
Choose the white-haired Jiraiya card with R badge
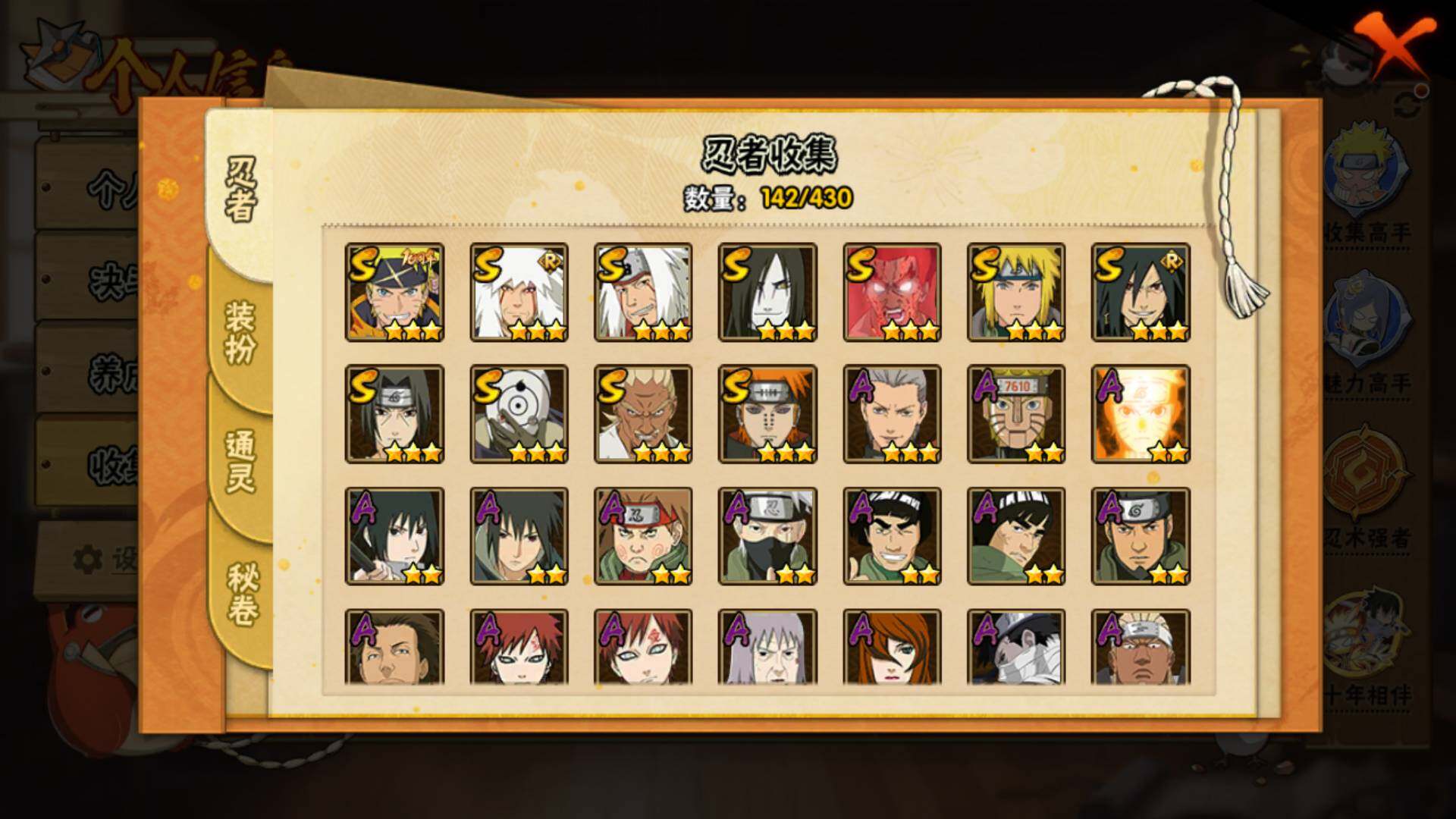coord(519,293)
